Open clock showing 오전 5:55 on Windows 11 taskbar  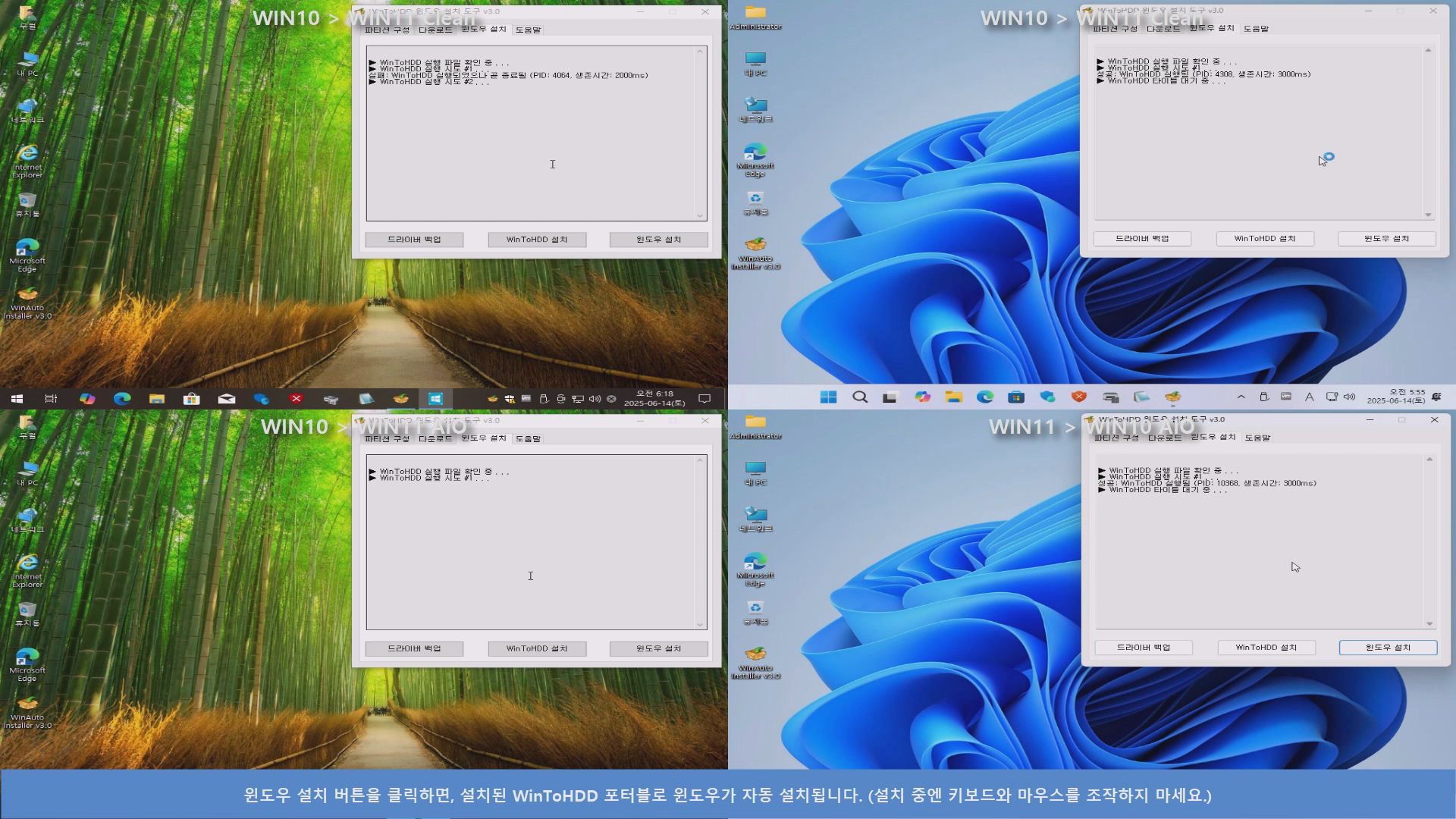pos(1396,397)
